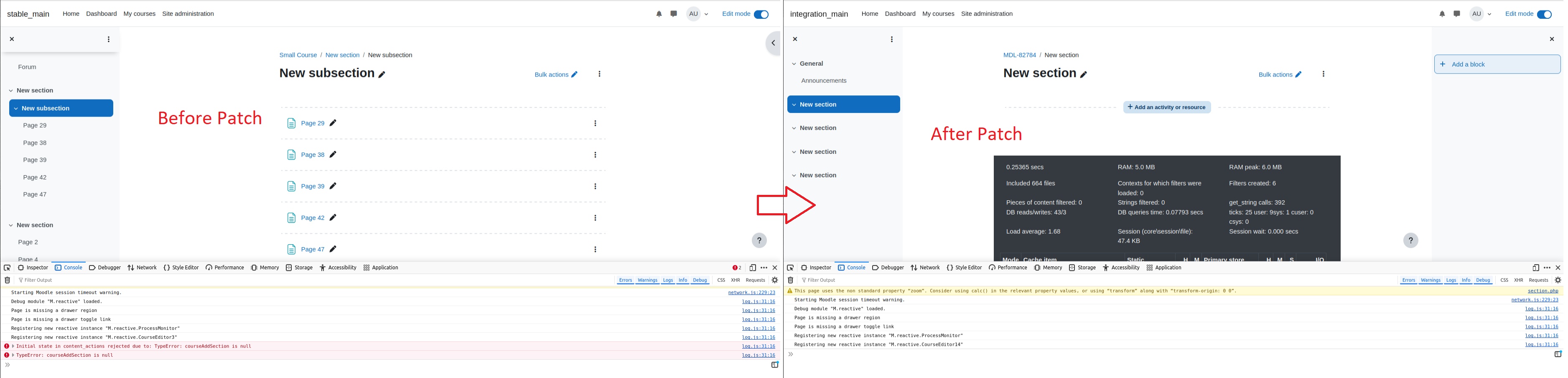This screenshot has height=378, width=1568.
Task: Edit Page 29 title pencil
Action: coord(333,123)
